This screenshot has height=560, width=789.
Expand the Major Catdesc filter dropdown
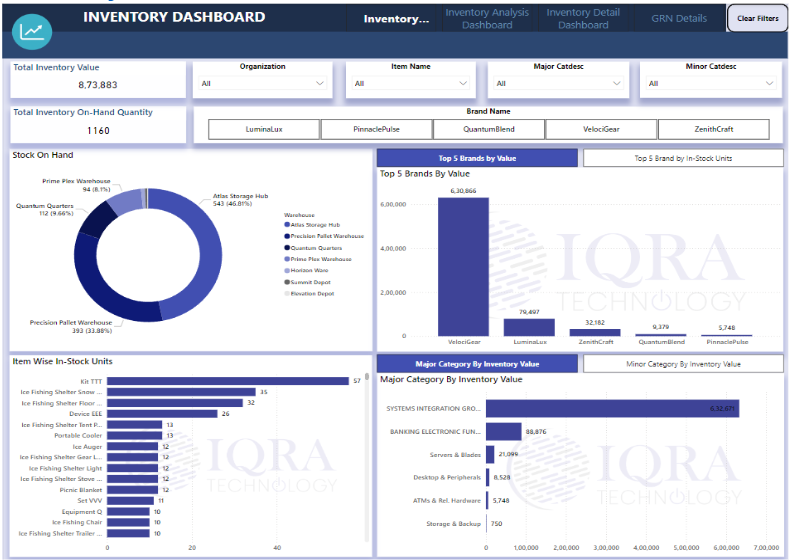565,84
